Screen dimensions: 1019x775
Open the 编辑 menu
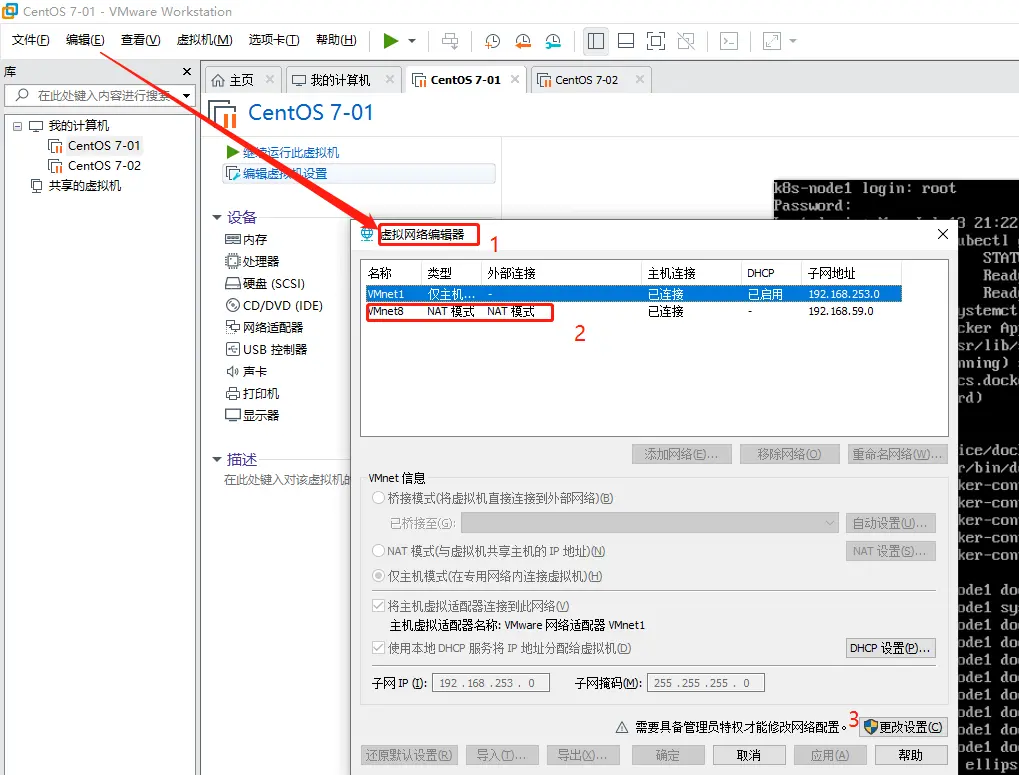coord(85,40)
